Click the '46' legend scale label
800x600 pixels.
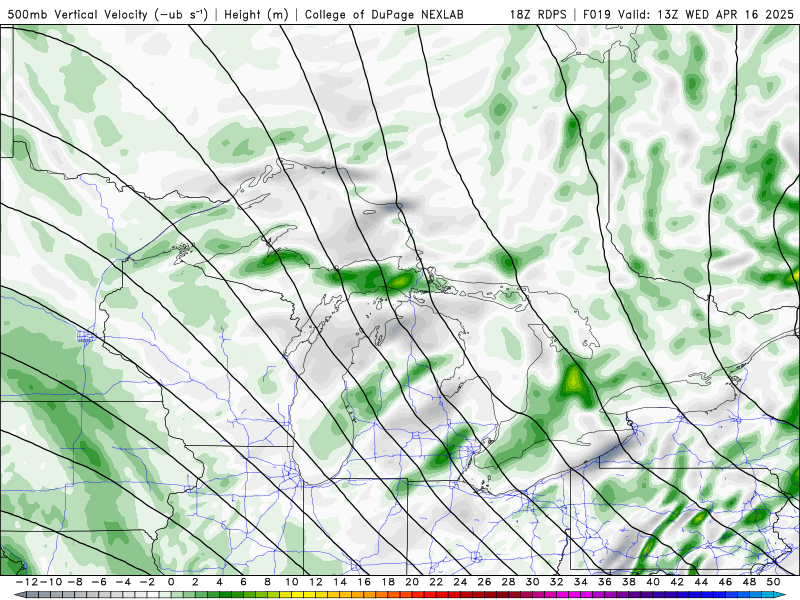[726, 582]
